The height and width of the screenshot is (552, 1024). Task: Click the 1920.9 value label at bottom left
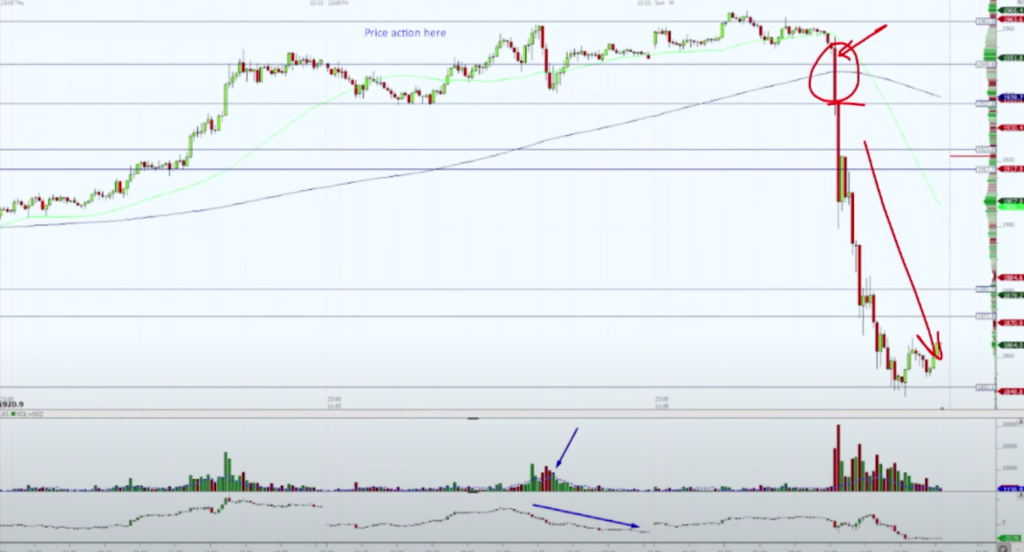click(16, 403)
